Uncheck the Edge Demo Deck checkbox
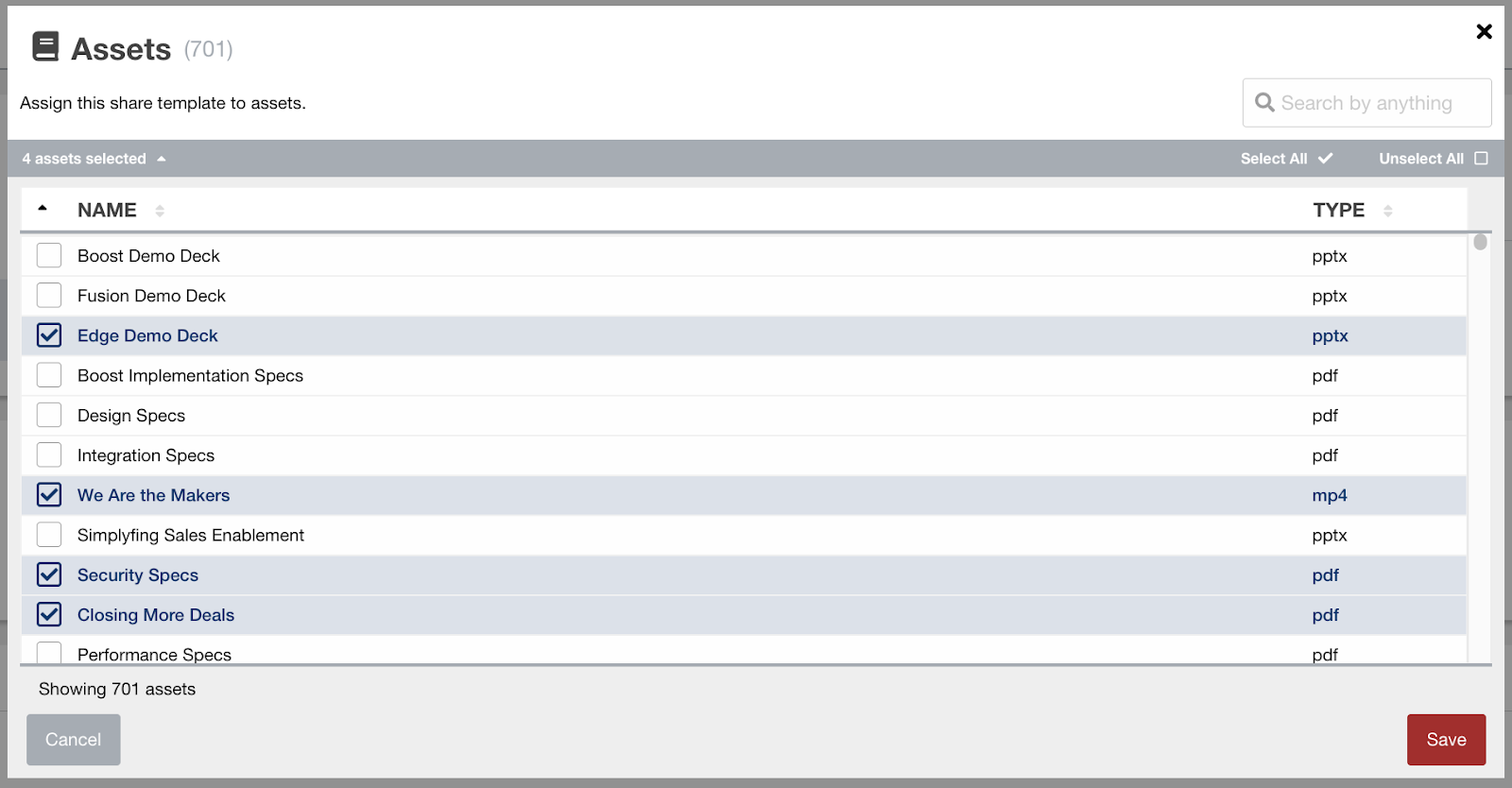The height and width of the screenshot is (788, 1512). [x=49, y=335]
